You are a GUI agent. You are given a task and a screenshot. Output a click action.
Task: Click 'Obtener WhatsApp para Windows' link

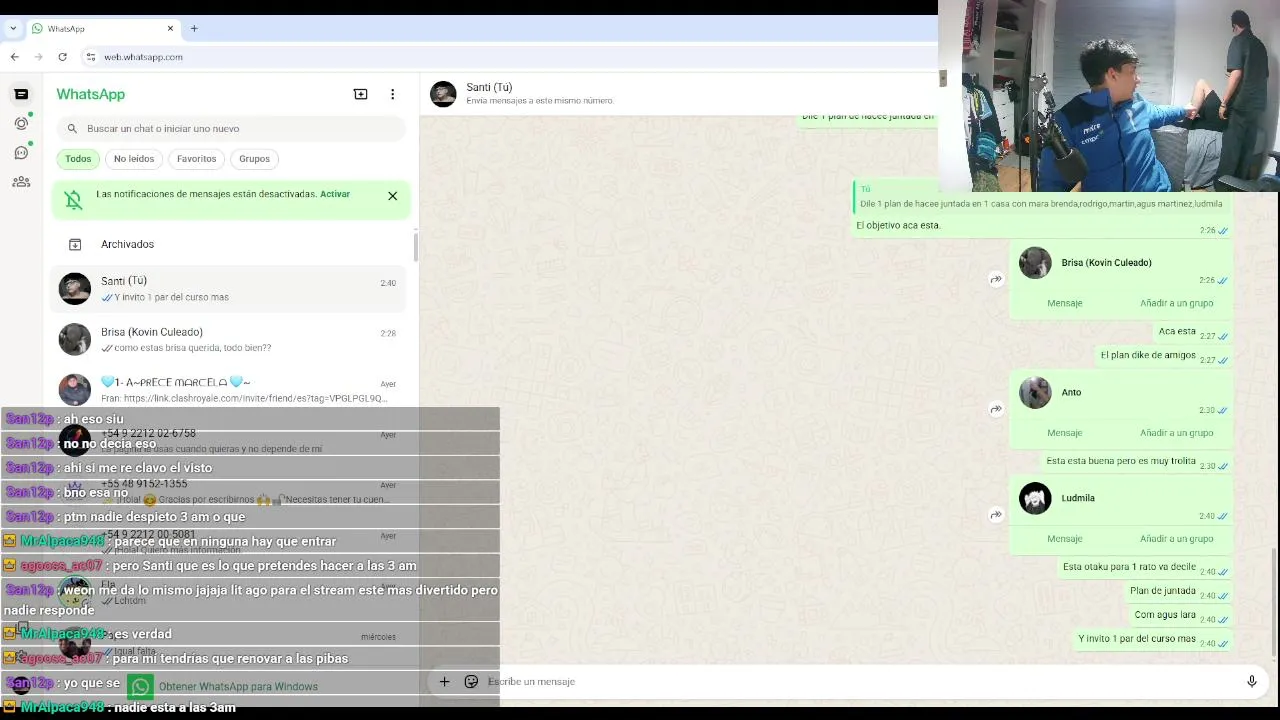tap(238, 687)
